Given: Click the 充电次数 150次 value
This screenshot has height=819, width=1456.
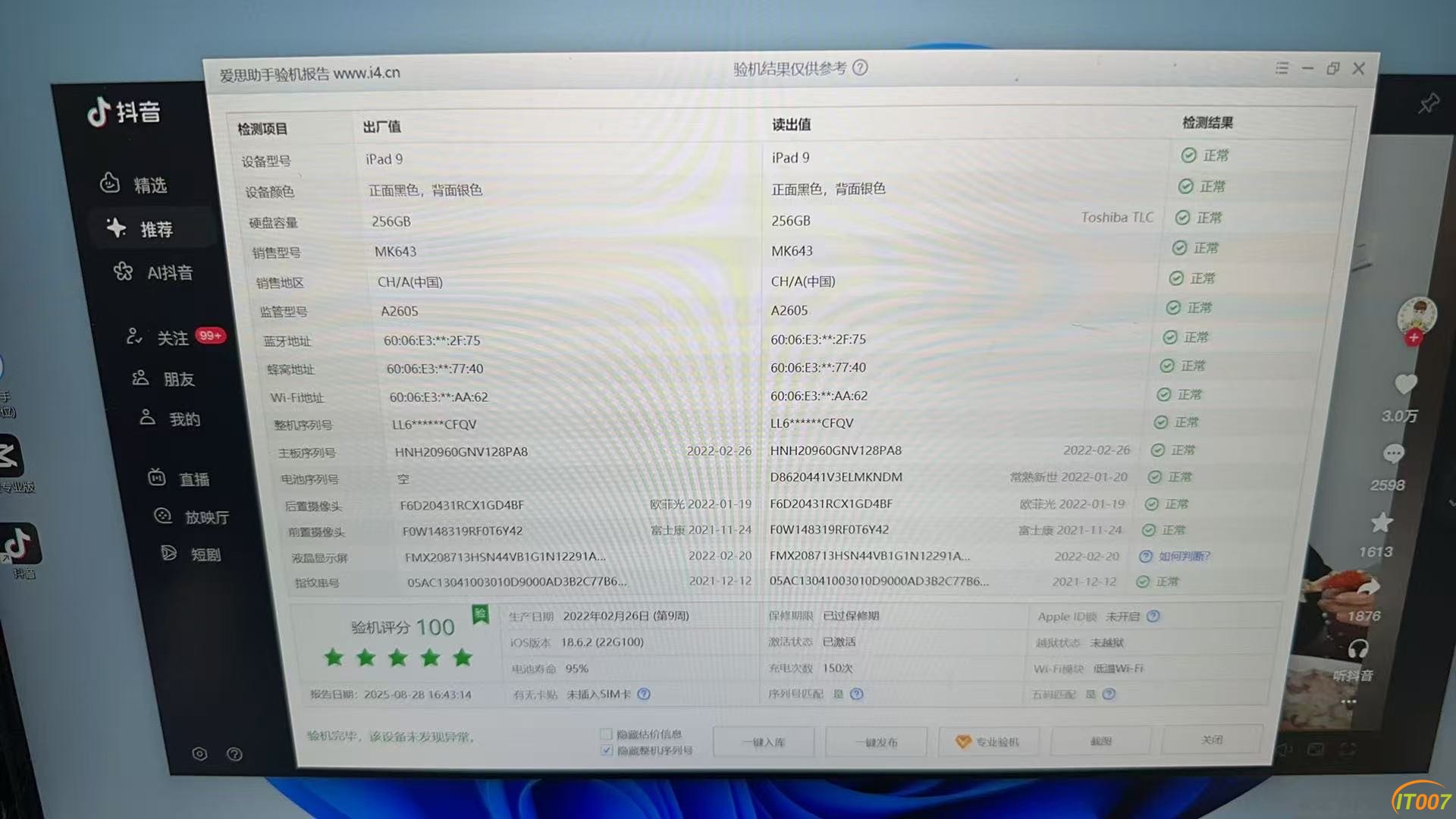Looking at the screenshot, I should pyautogui.click(x=838, y=668).
